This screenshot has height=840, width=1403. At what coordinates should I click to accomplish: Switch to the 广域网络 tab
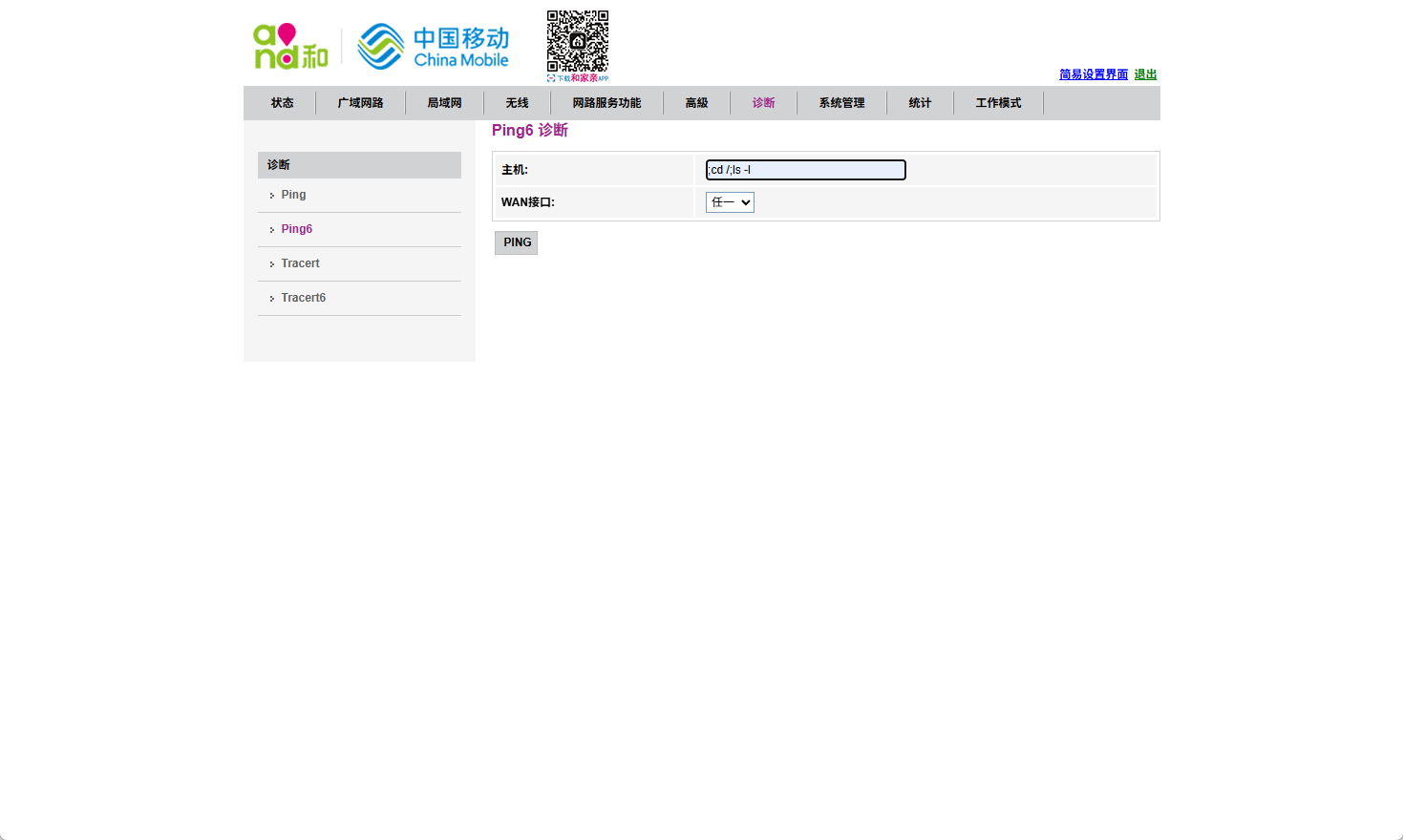click(x=360, y=103)
